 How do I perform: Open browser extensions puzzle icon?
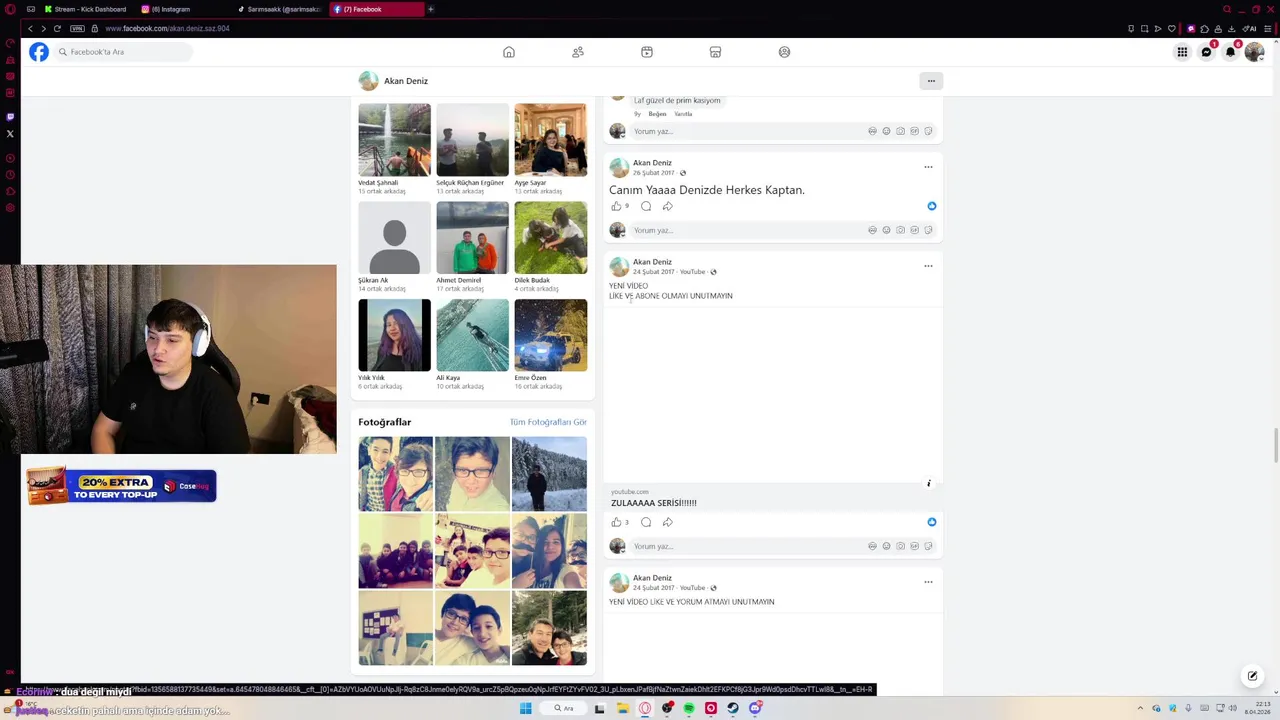[1204, 28]
